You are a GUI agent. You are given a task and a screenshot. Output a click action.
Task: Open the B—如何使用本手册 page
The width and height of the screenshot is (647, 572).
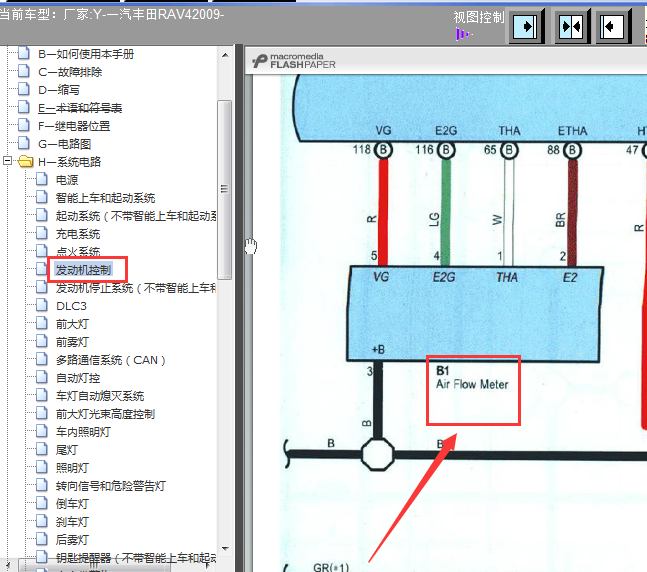pos(86,54)
